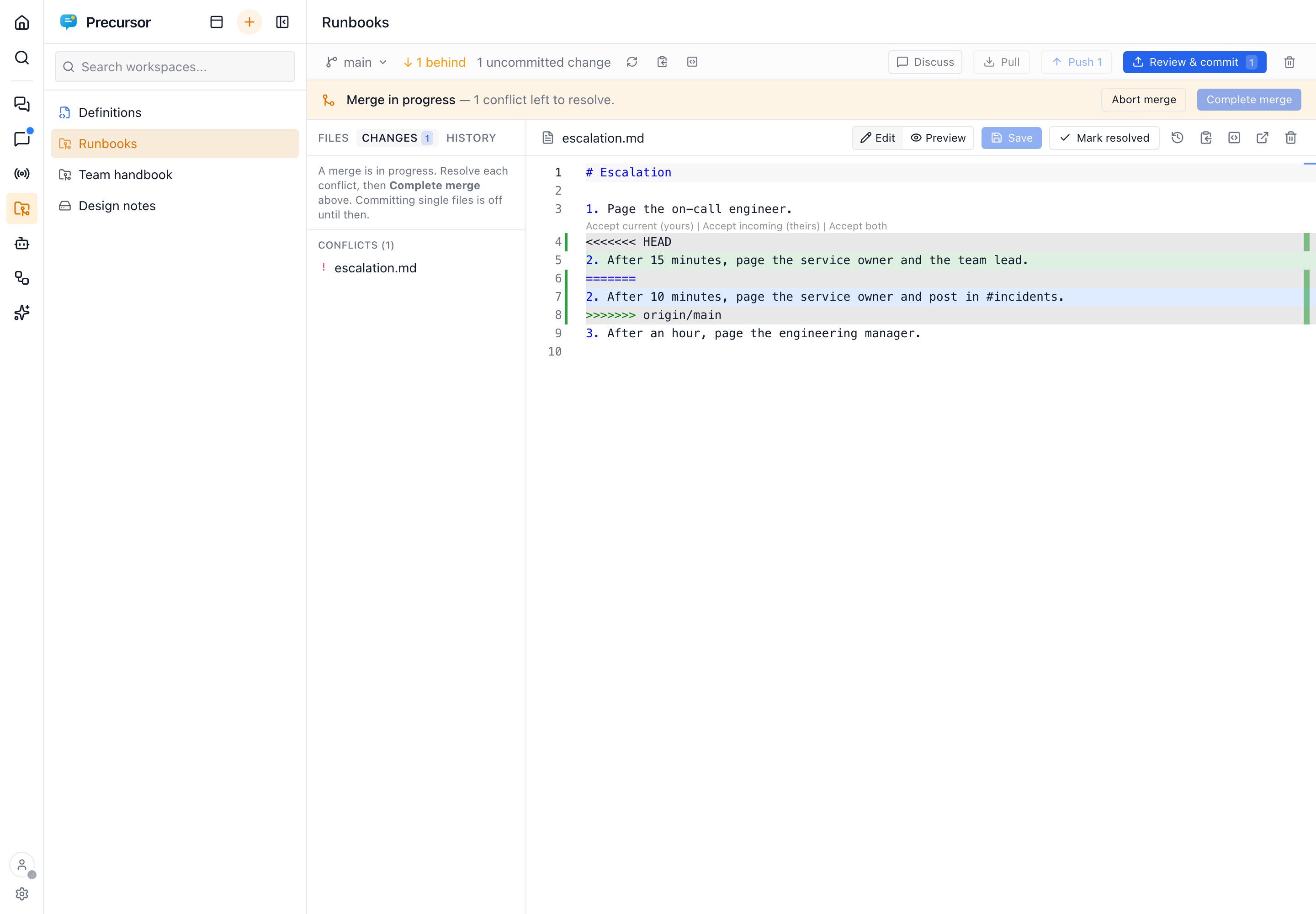1316x914 pixels.
Task: Click the Search workspaces input field
Action: tap(175, 67)
